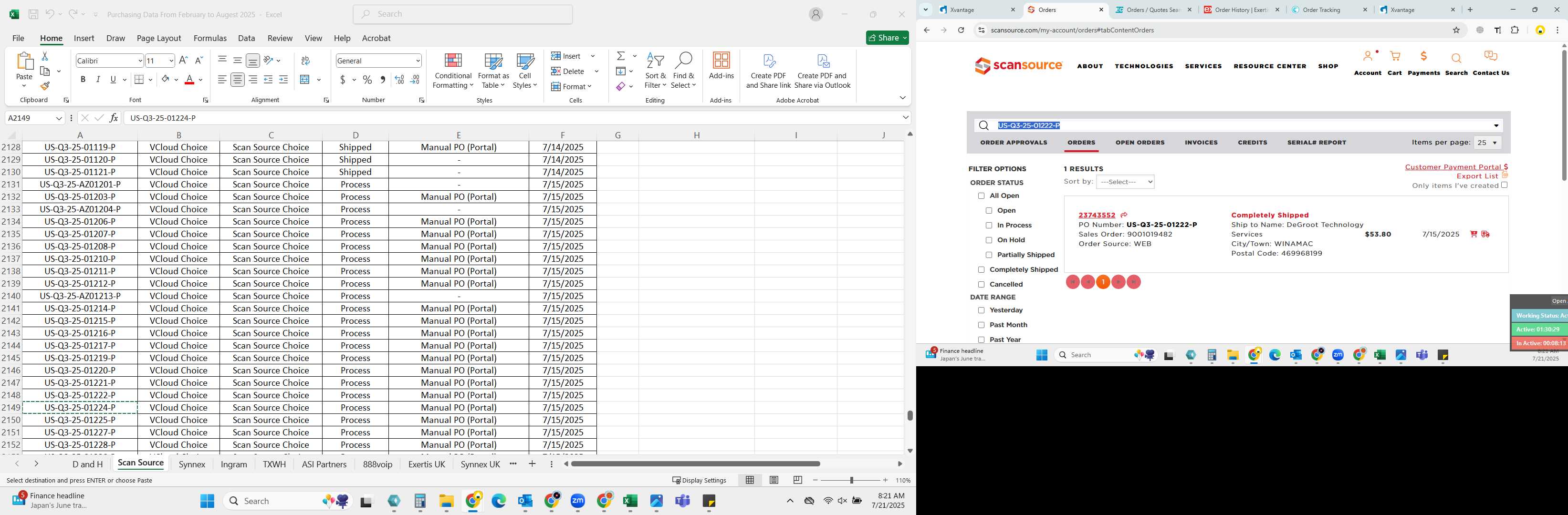Open the Sort by Select dropdown
Viewport: 1568px width, 515px height.
coord(1125,182)
